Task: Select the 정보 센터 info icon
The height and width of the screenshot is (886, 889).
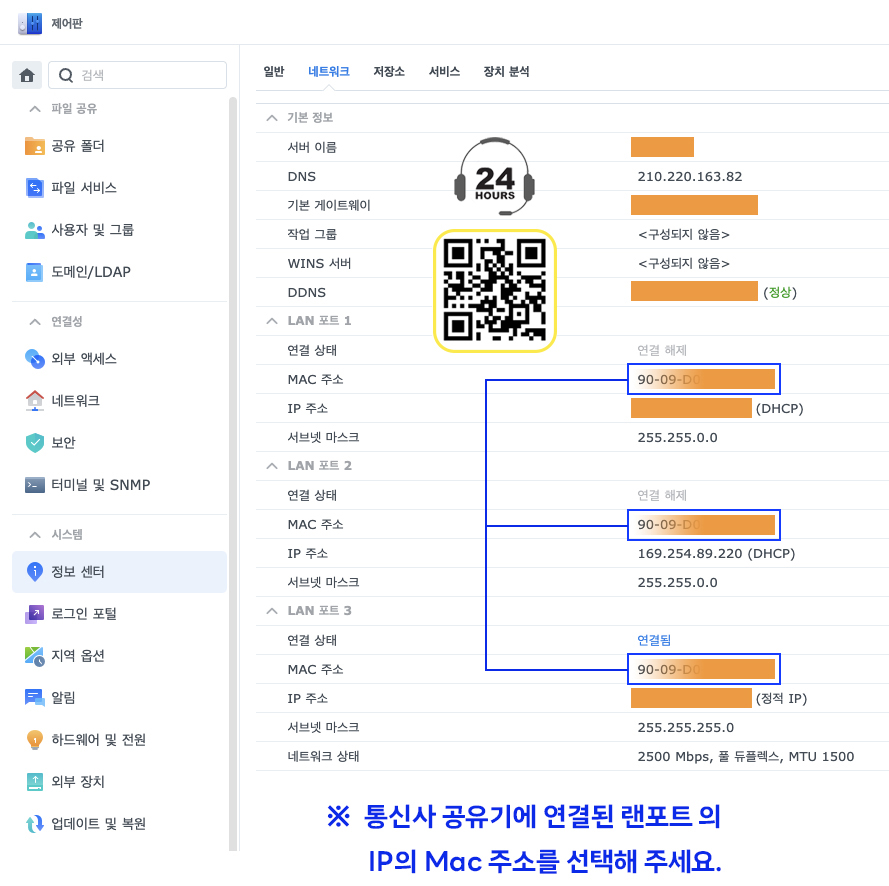Action: [35, 571]
